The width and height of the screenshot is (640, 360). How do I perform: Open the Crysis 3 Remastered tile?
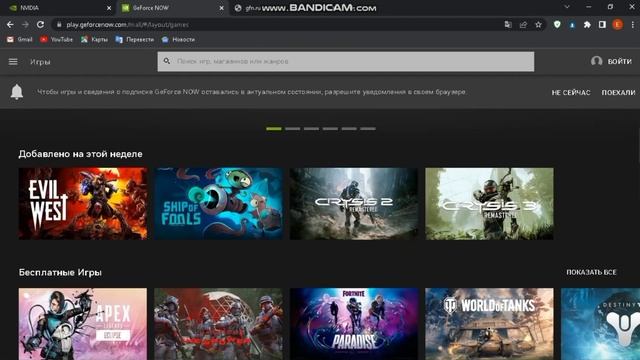click(x=489, y=204)
